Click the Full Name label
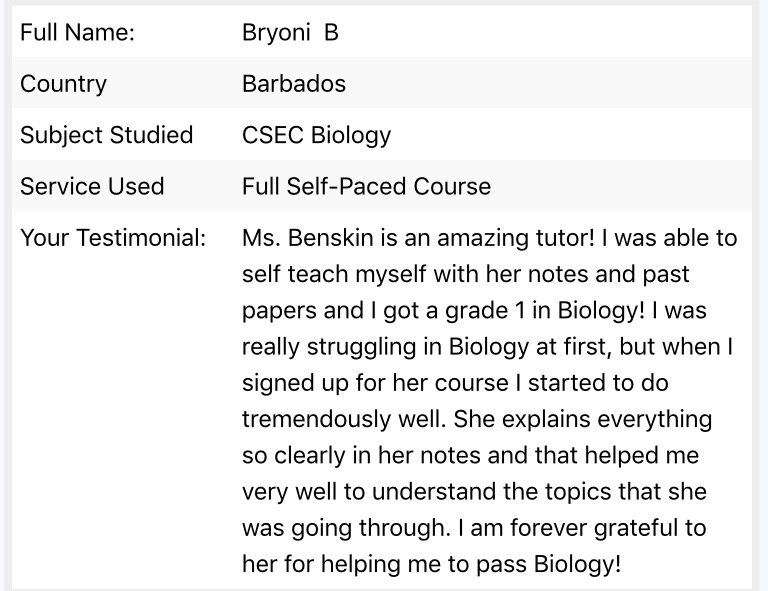 click(77, 32)
